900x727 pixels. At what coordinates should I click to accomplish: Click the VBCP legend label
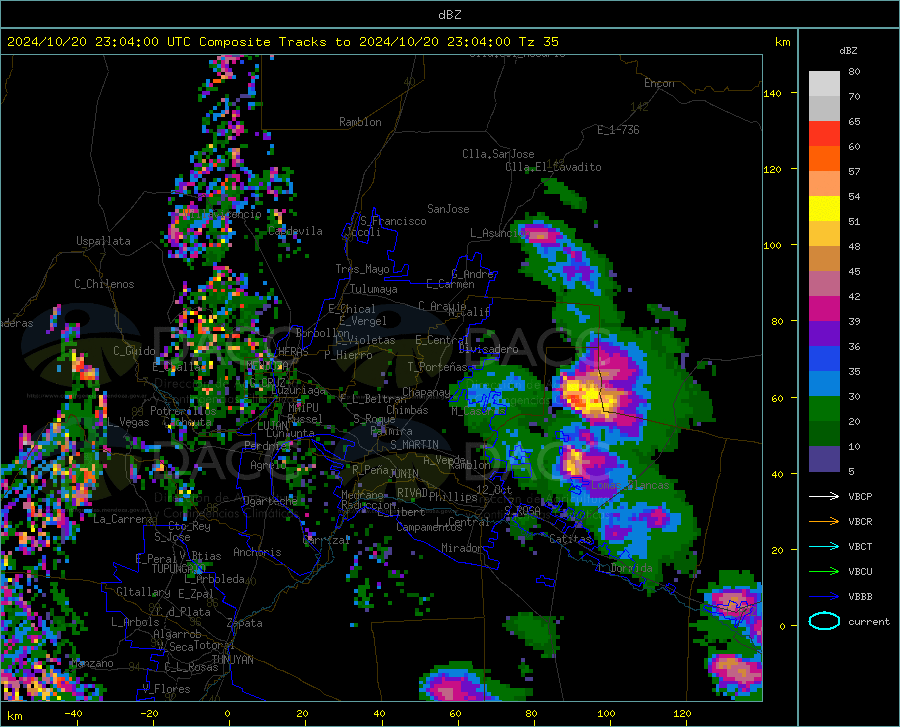click(x=860, y=497)
